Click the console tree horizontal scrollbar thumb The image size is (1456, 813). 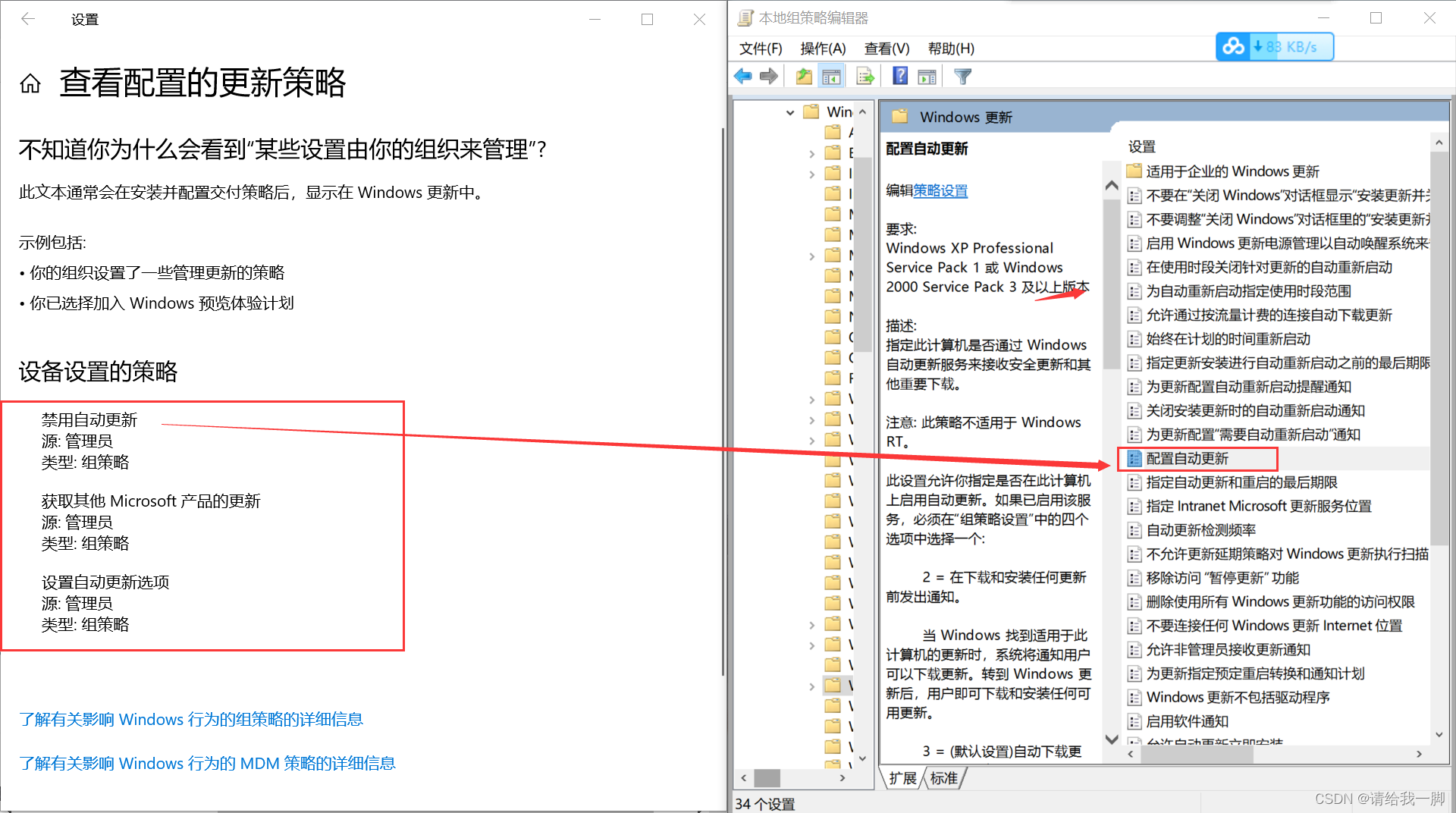[x=767, y=778]
